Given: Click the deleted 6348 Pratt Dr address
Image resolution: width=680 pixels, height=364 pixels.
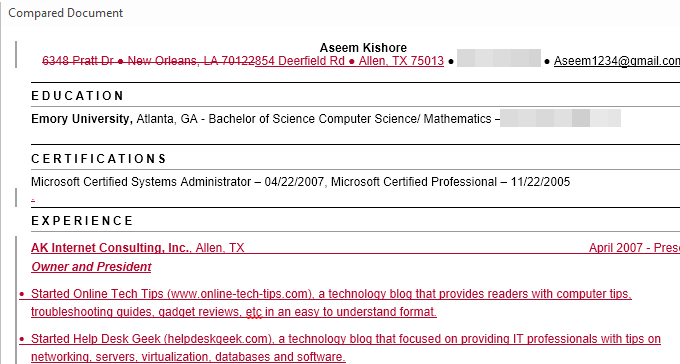Looking at the screenshot, I should [x=148, y=61].
